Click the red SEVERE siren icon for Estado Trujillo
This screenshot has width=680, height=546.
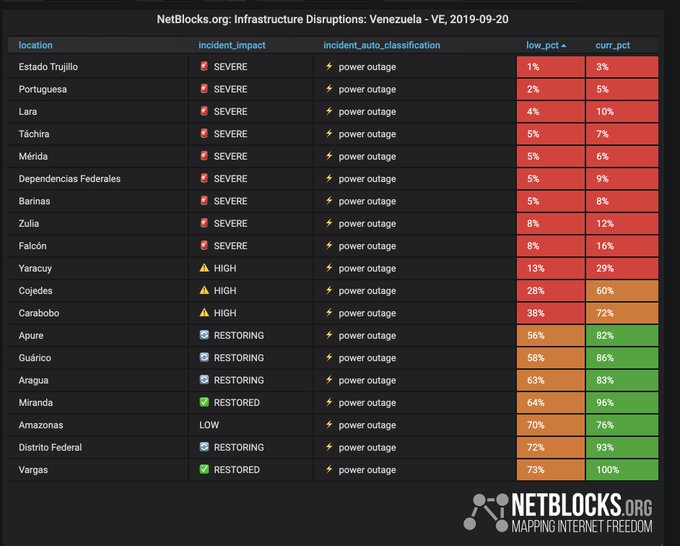204,66
